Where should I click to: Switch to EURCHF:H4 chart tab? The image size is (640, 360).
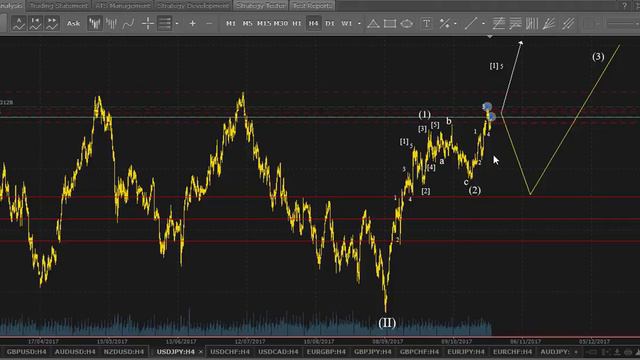click(512, 351)
